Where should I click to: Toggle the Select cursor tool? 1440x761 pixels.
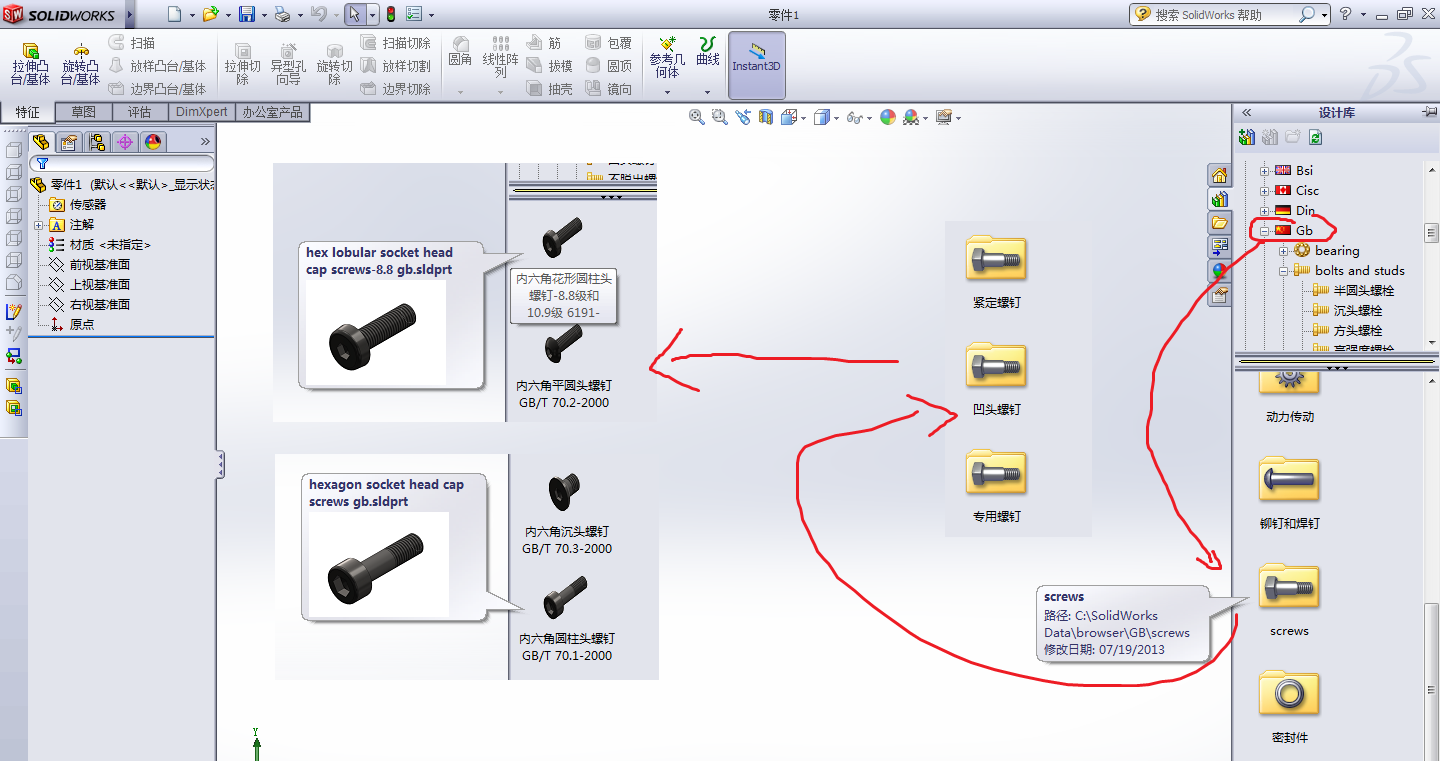[x=355, y=14]
